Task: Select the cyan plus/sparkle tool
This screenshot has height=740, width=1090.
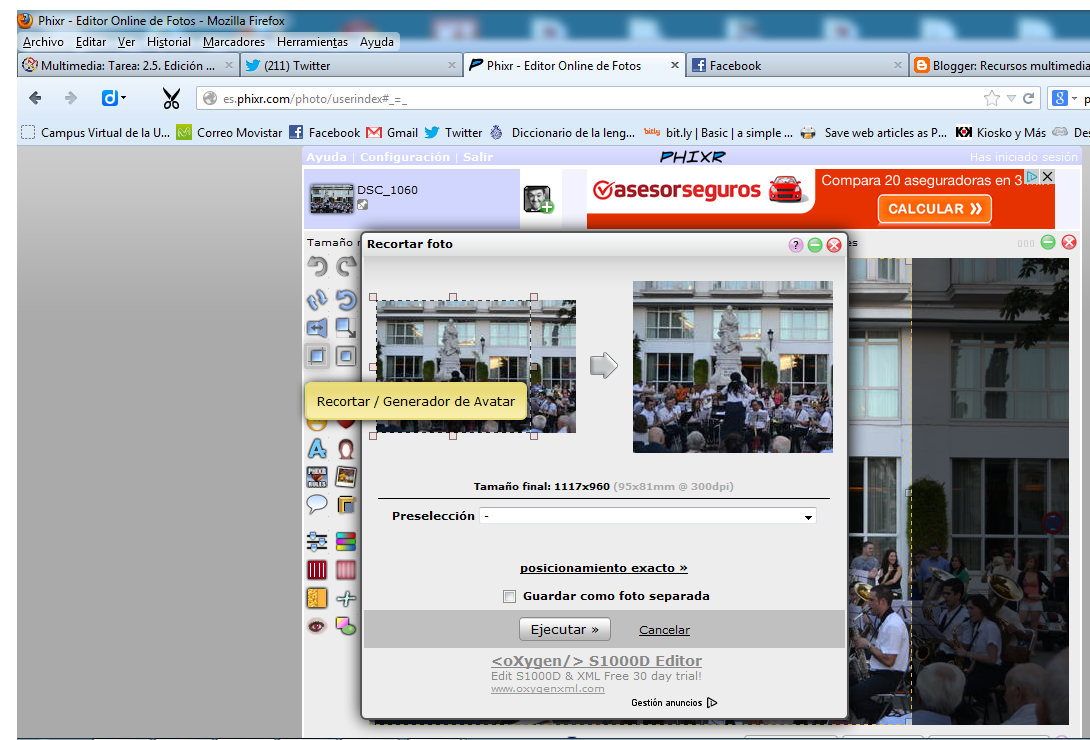Action: tap(345, 598)
